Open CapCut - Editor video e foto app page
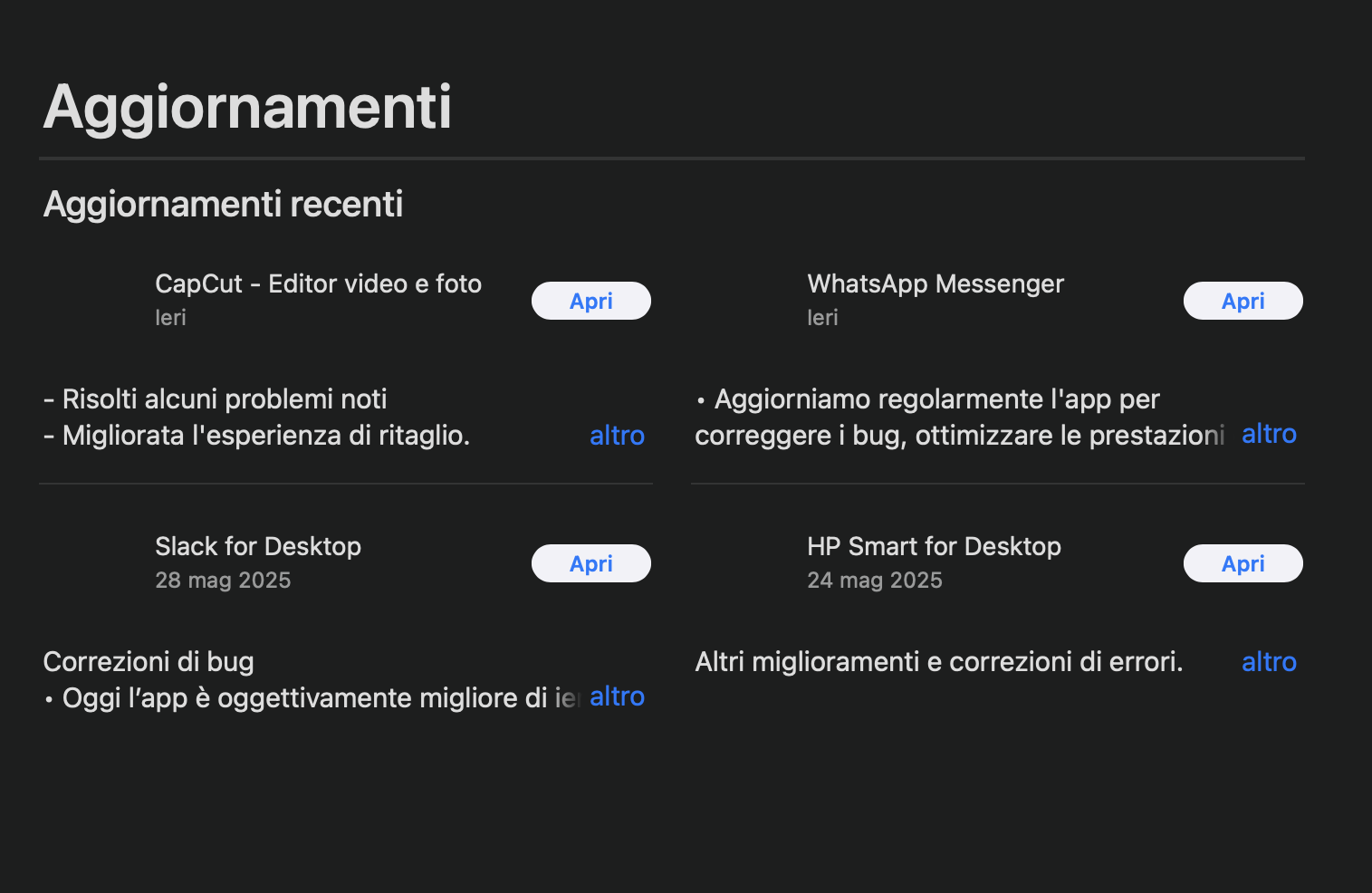The image size is (1372, 893). click(318, 283)
